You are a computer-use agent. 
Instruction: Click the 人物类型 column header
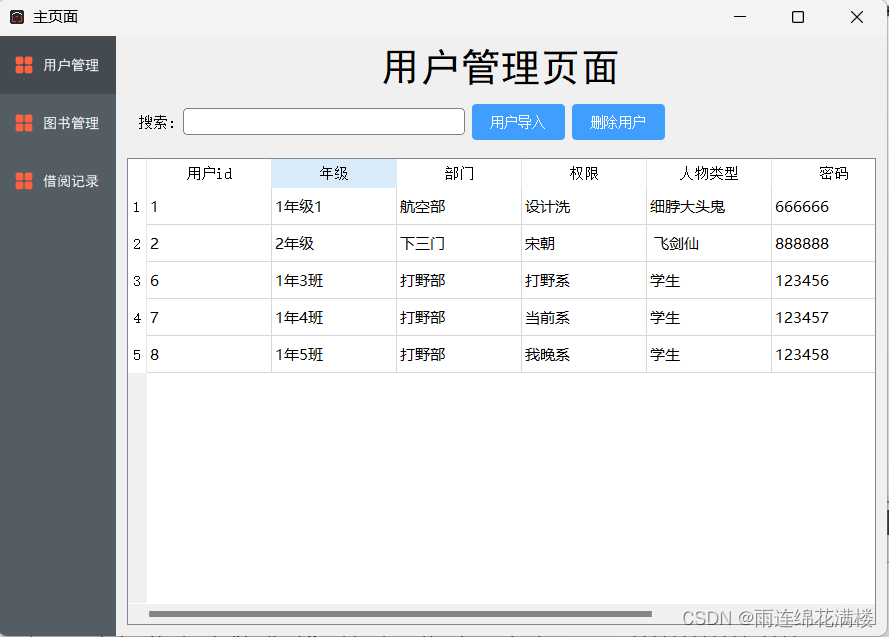709,173
